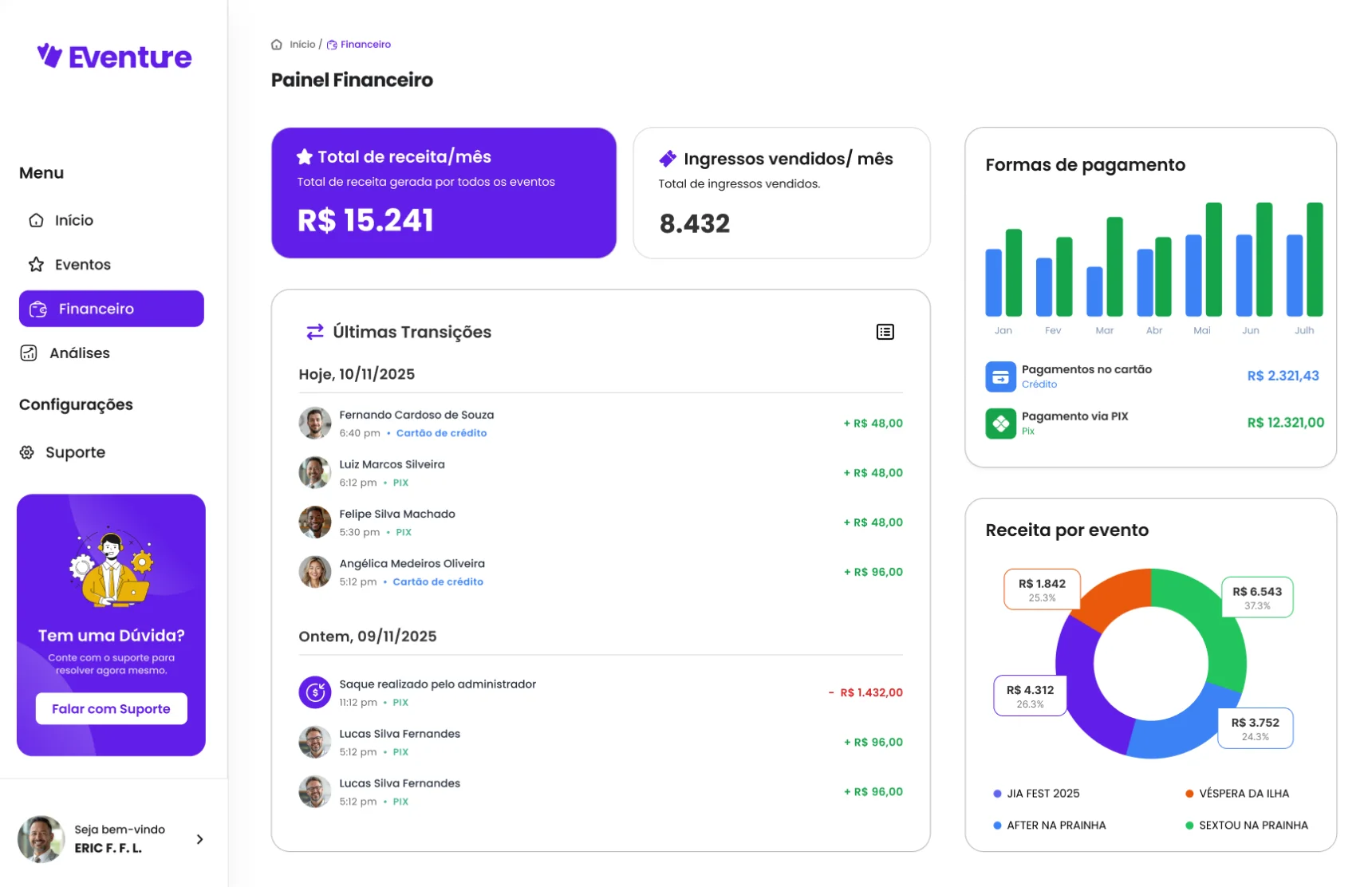Click the transfer arrows icon by Últimas Transições
Viewport: 1372px width, 887px height.
315,332
